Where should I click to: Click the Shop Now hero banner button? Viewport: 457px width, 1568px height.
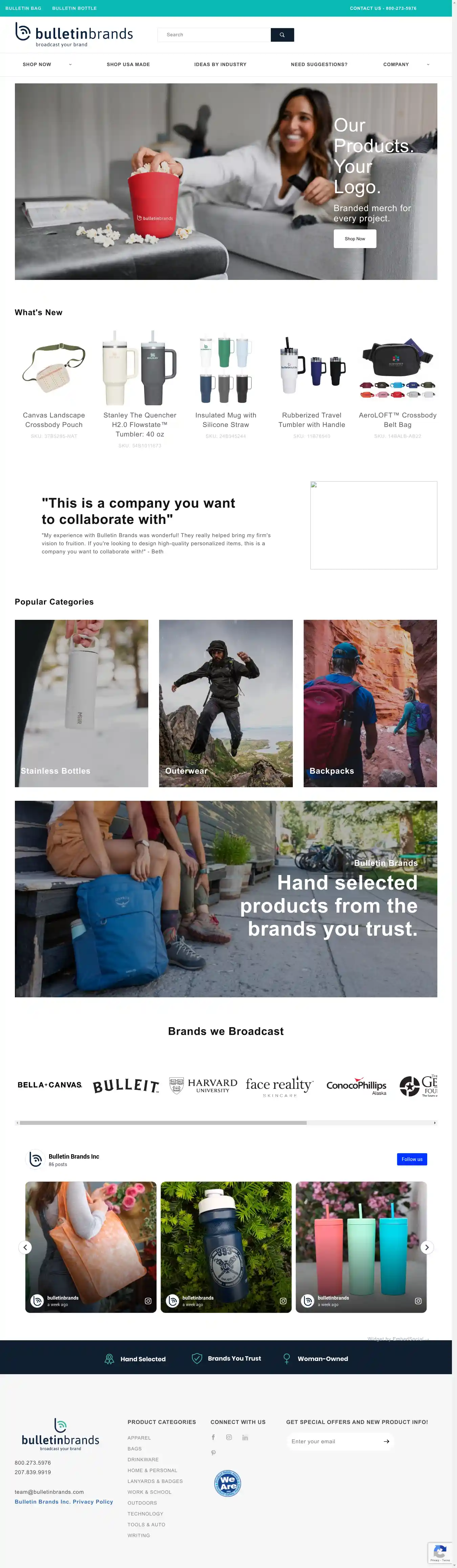[355, 239]
